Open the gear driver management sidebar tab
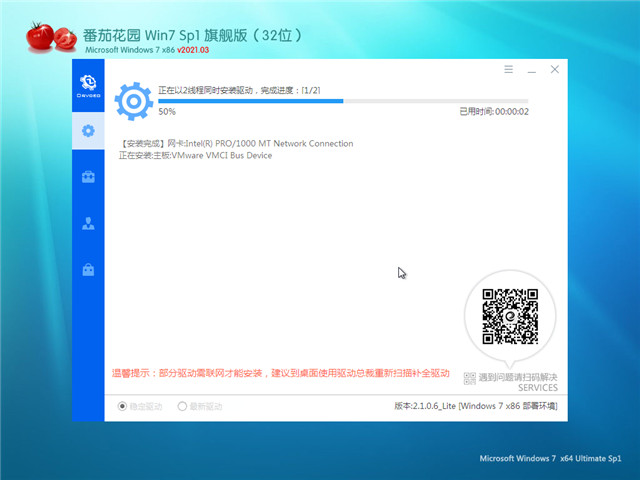The image size is (640, 480). [88, 131]
